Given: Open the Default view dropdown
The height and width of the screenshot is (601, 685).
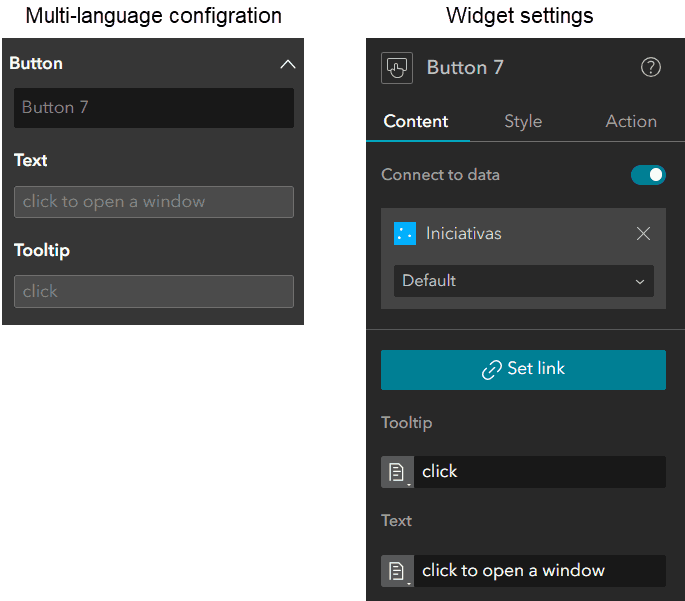Looking at the screenshot, I should click(524, 281).
